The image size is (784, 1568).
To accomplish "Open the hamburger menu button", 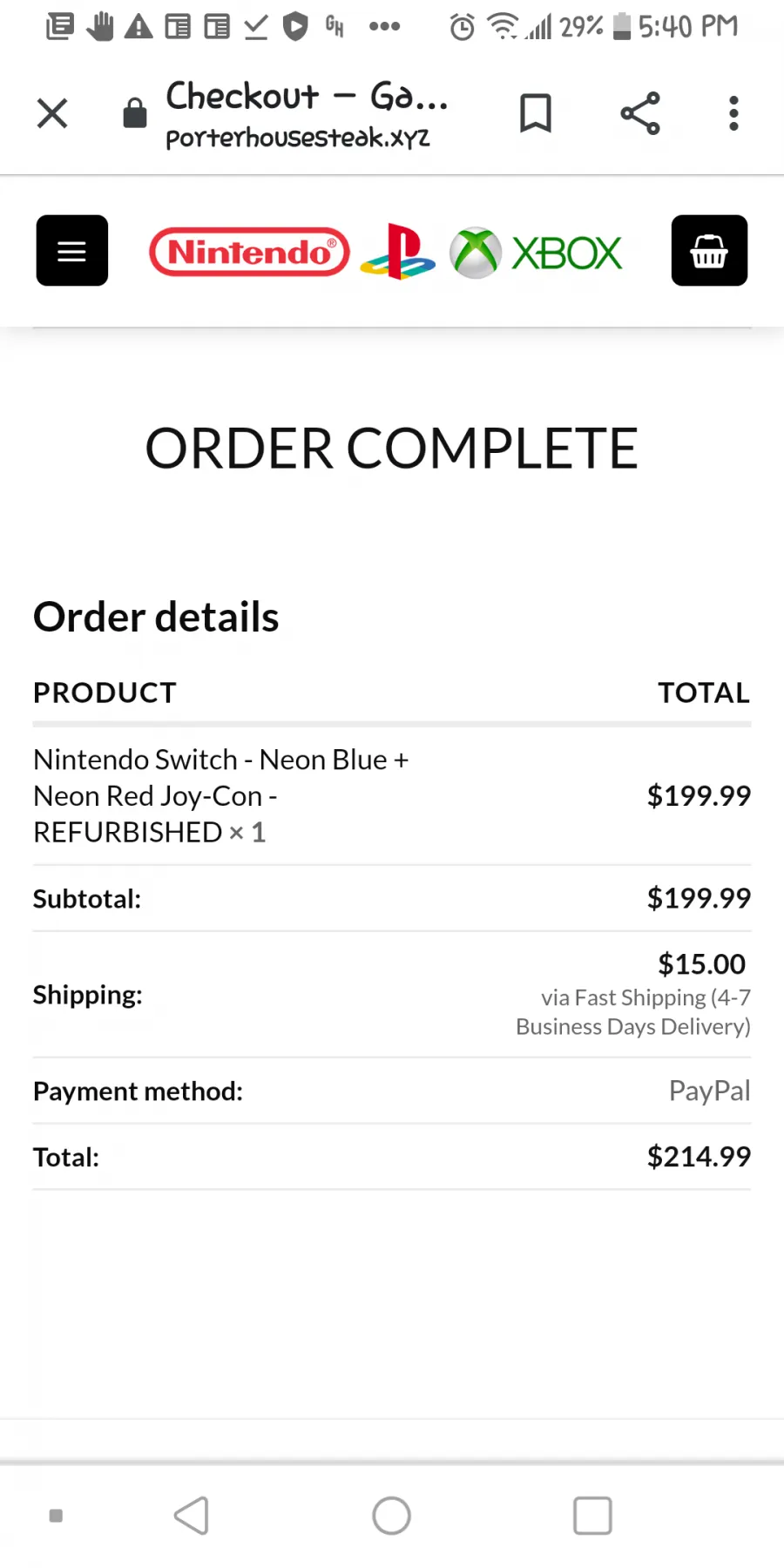I will coord(72,251).
